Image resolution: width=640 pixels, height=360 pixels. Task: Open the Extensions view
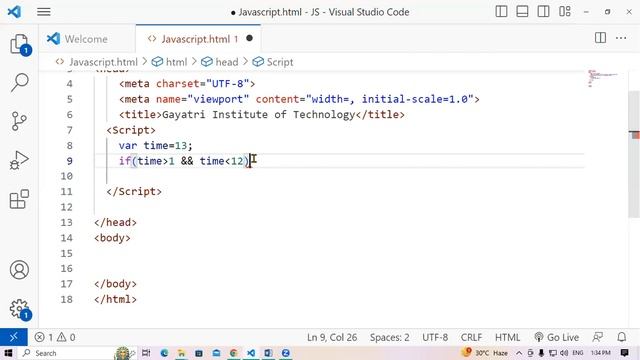(19, 199)
